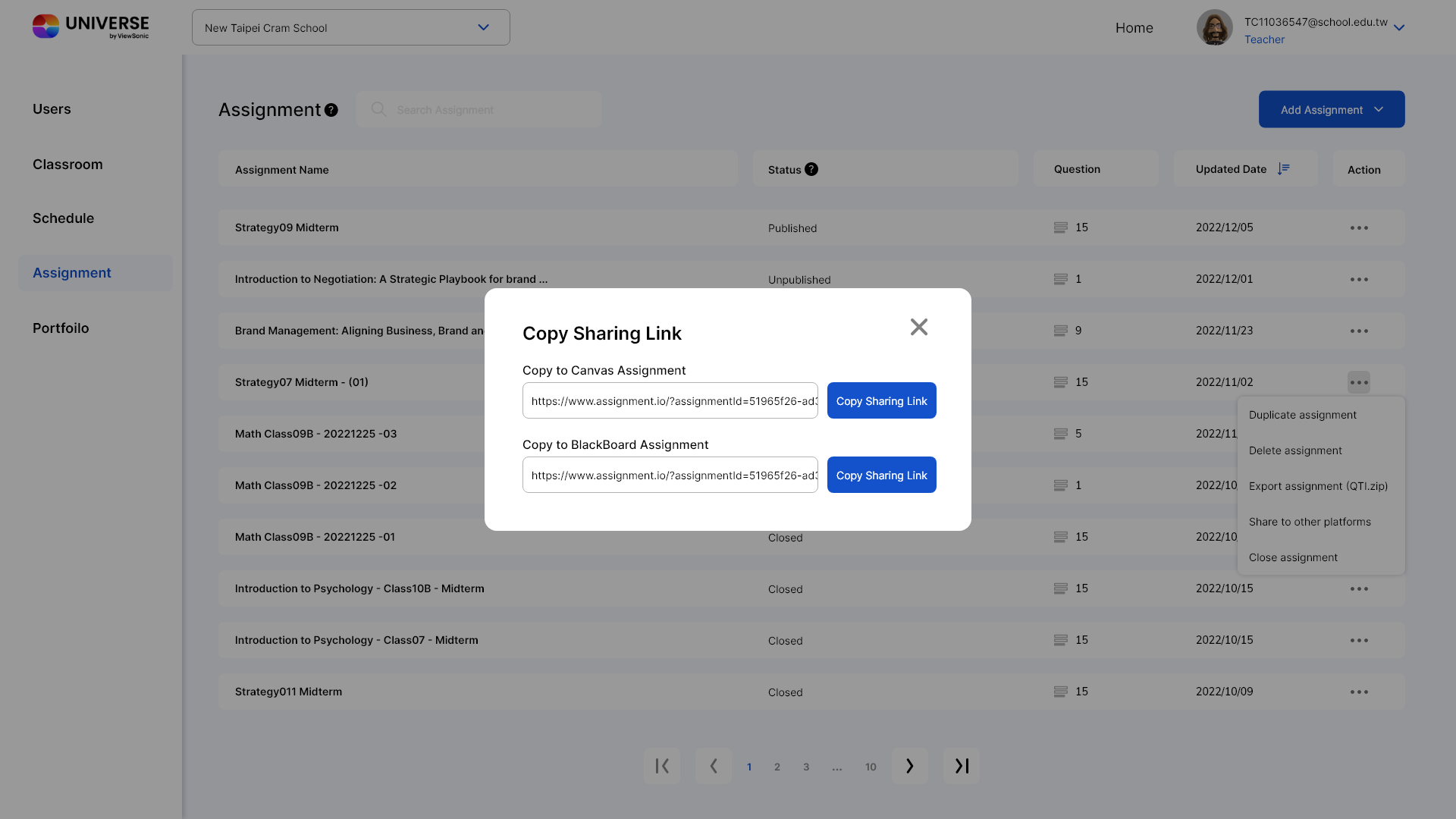This screenshot has height=819, width=1456.
Task: Go to the next page
Action: pyautogui.click(x=909, y=766)
